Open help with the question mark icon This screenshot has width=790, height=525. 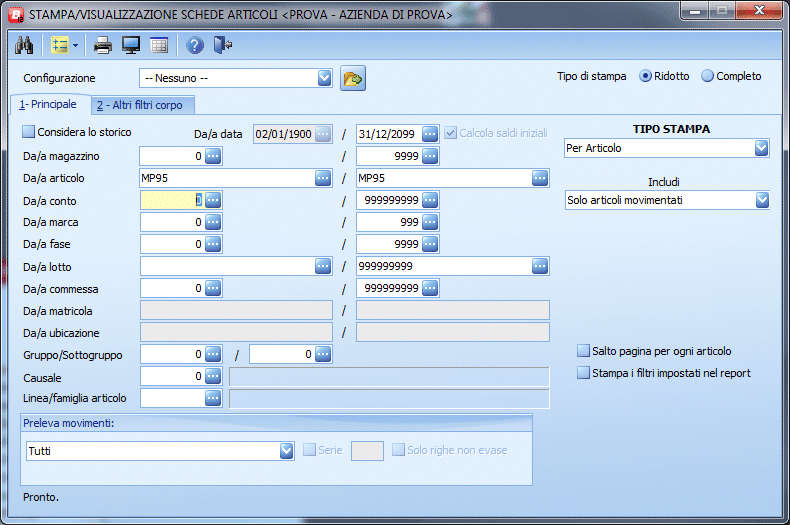coord(194,45)
